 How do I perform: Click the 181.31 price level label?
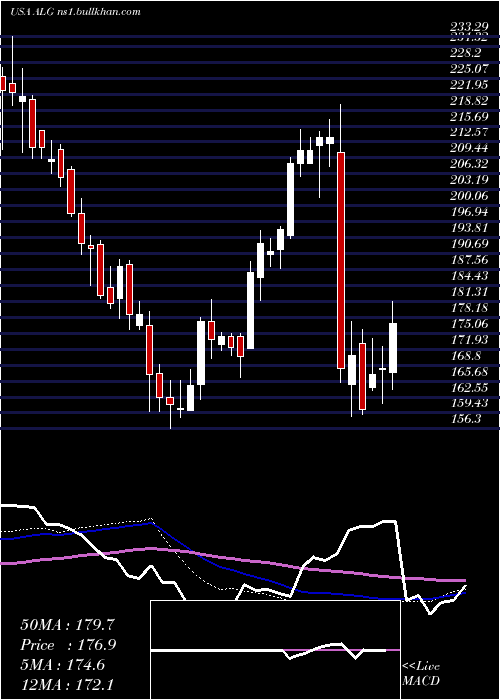pyautogui.click(x=469, y=292)
